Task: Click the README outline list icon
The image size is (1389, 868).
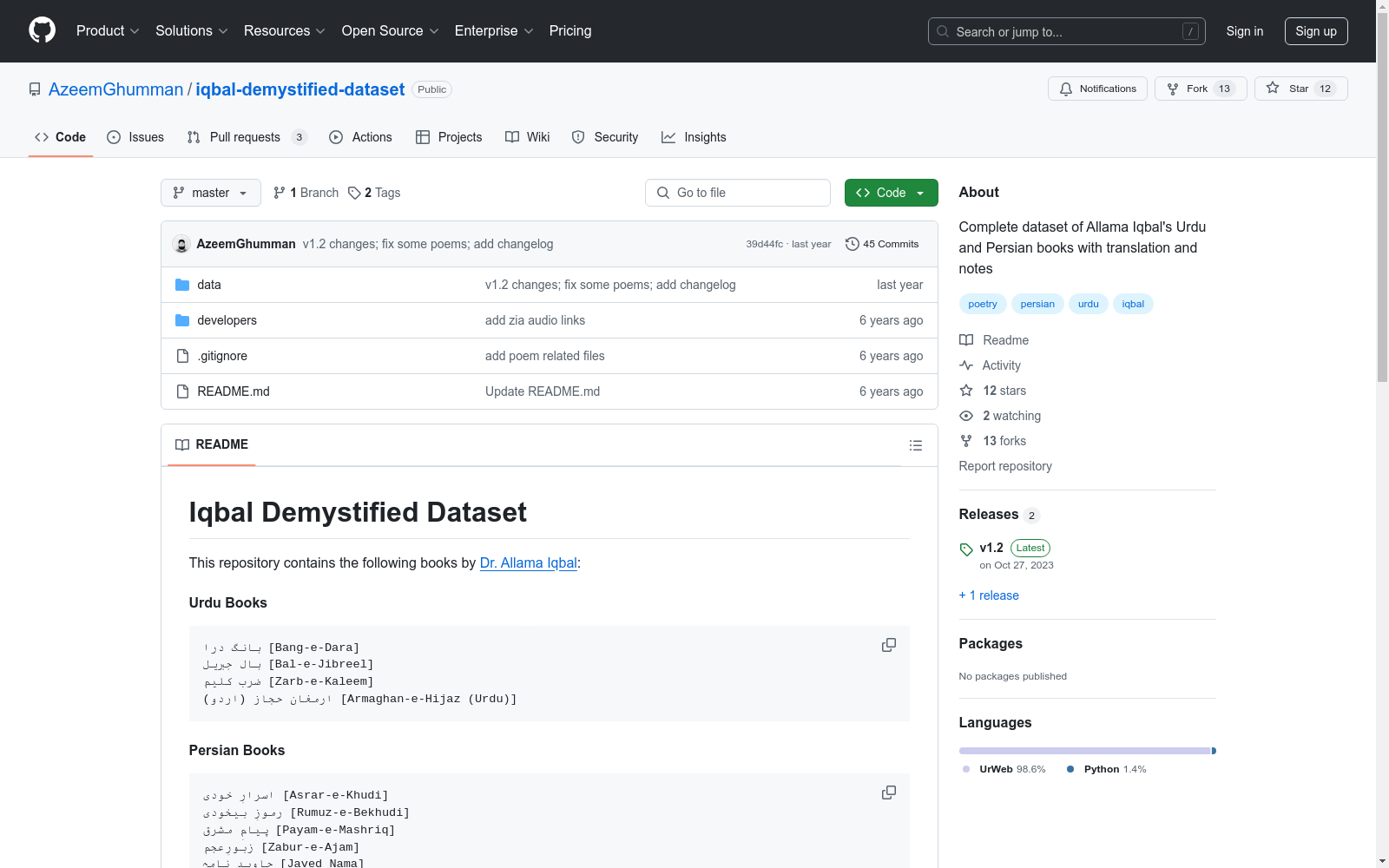Action: pyautogui.click(x=915, y=445)
